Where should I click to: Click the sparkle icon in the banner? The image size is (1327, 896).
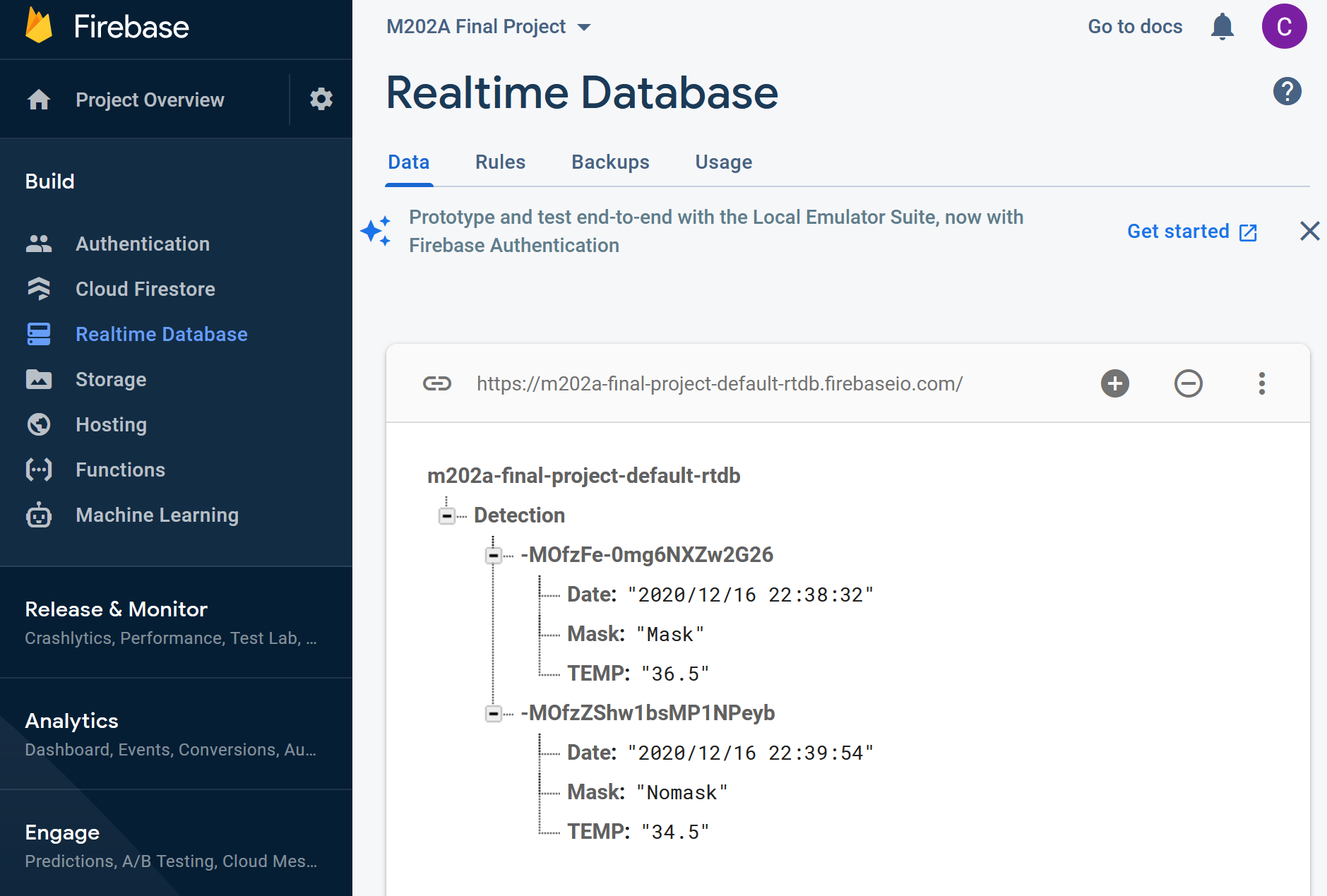[x=376, y=231]
